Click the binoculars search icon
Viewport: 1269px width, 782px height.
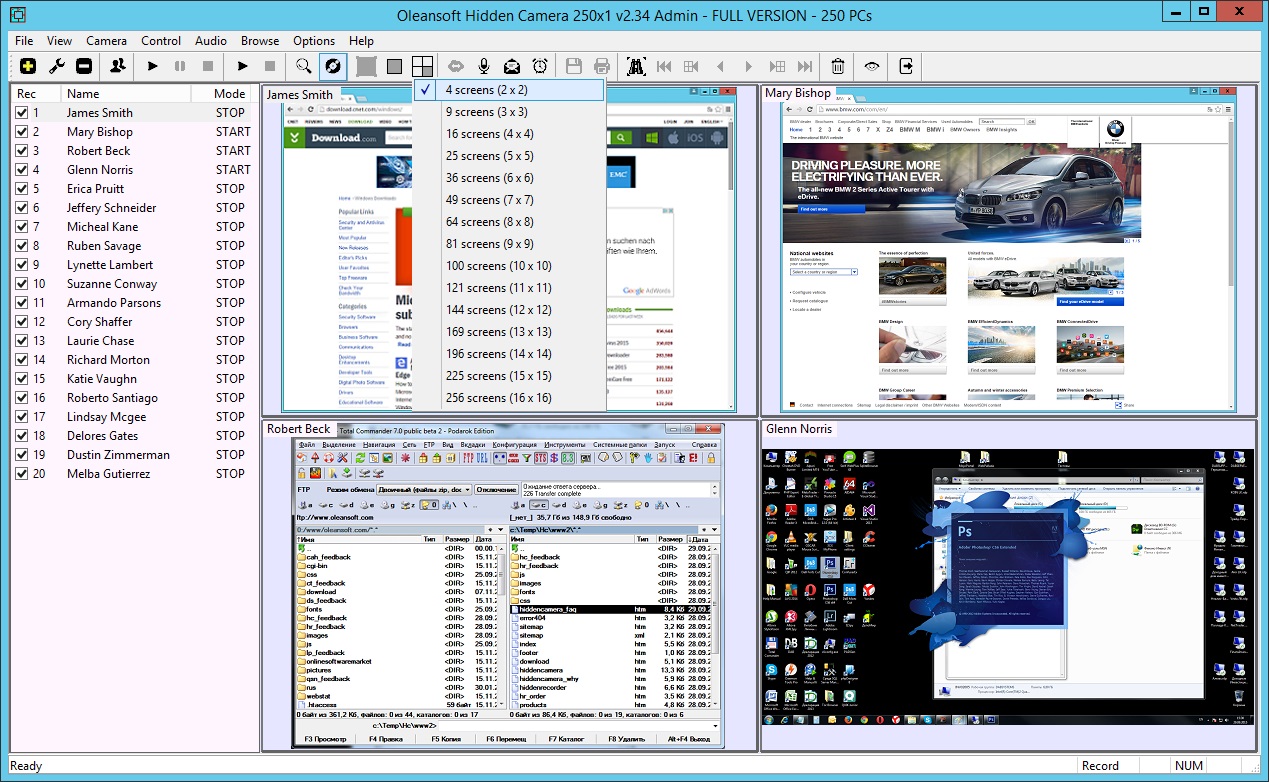click(x=635, y=66)
